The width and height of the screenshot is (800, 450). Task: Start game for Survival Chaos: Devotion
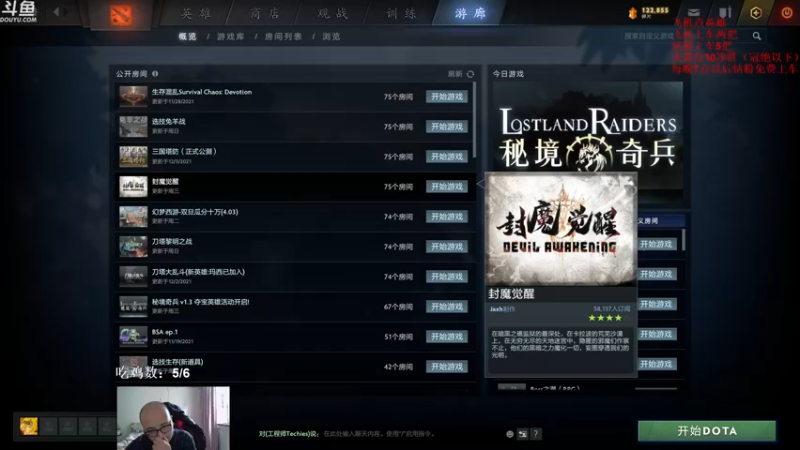point(447,96)
